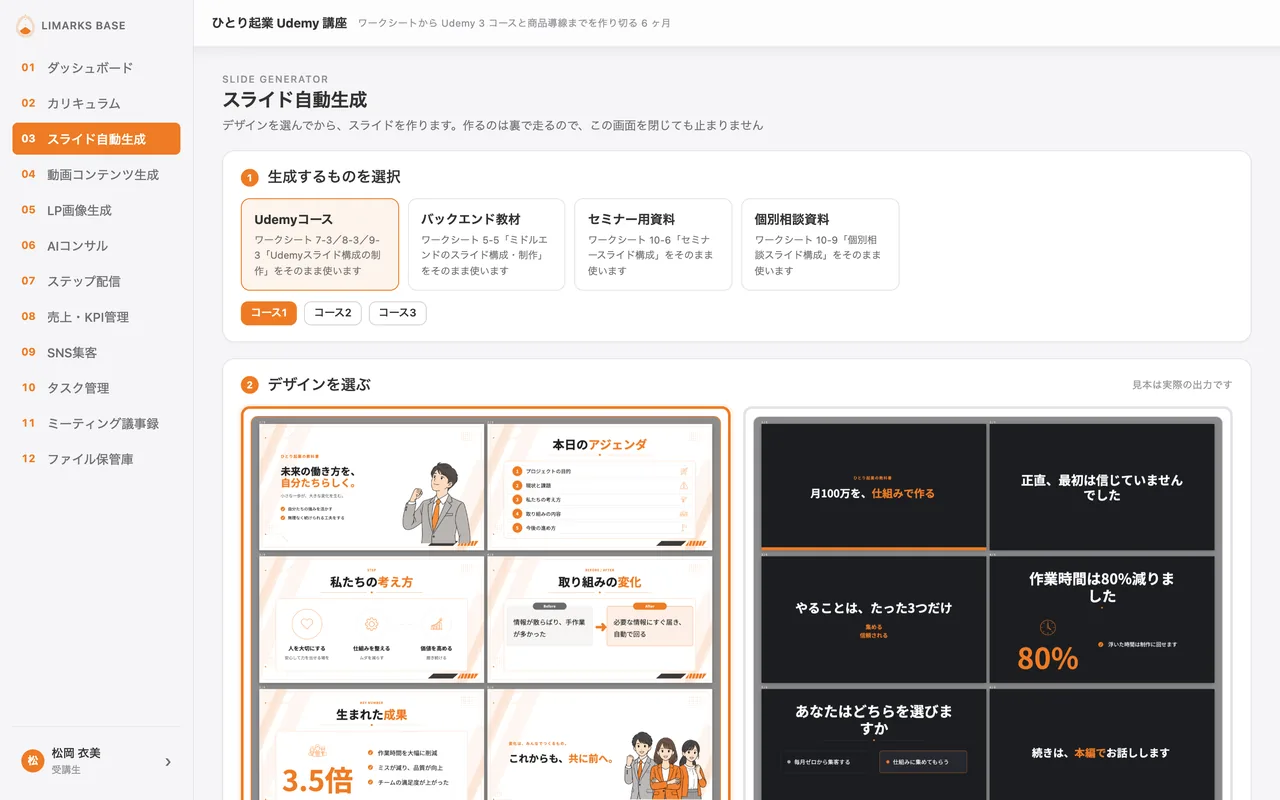Pick the 個別相談資料 card
This screenshot has height=800, width=1280.
coord(820,244)
